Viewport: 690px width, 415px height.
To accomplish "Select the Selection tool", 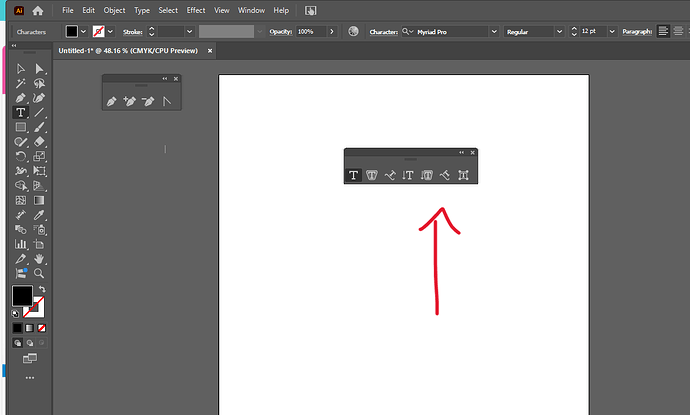I will pos(20,69).
